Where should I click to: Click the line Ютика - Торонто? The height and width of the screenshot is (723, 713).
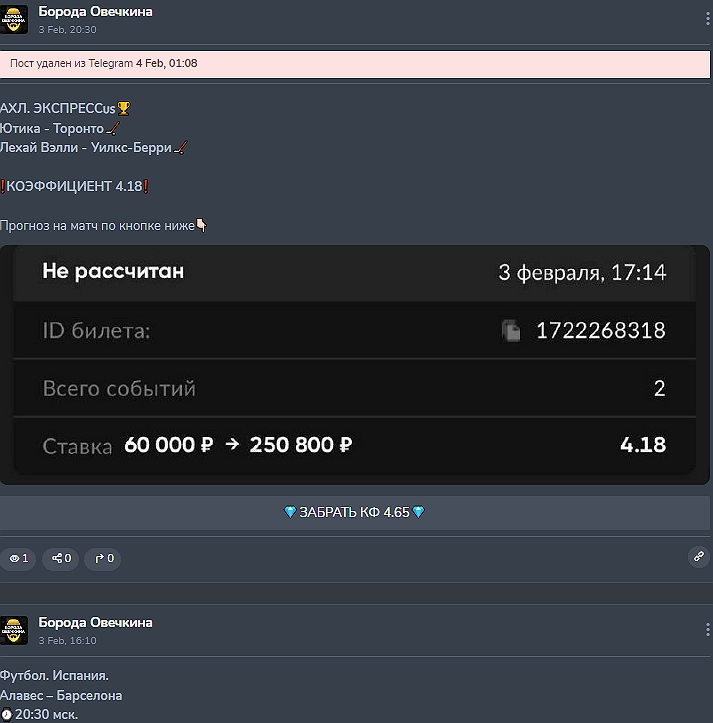click(52, 128)
